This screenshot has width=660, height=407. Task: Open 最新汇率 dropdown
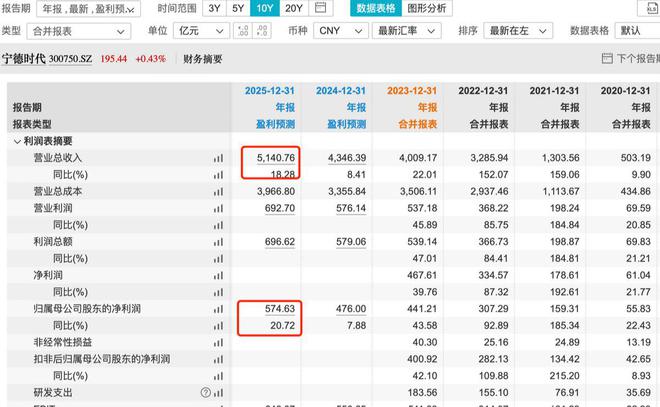[x=407, y=31]
